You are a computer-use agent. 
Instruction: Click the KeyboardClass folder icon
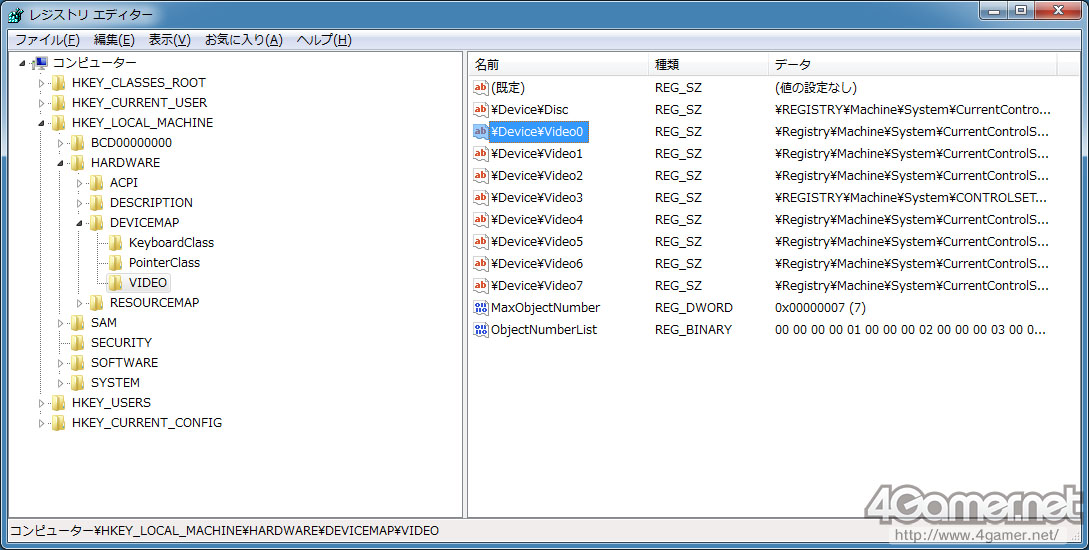click(115, 243)
